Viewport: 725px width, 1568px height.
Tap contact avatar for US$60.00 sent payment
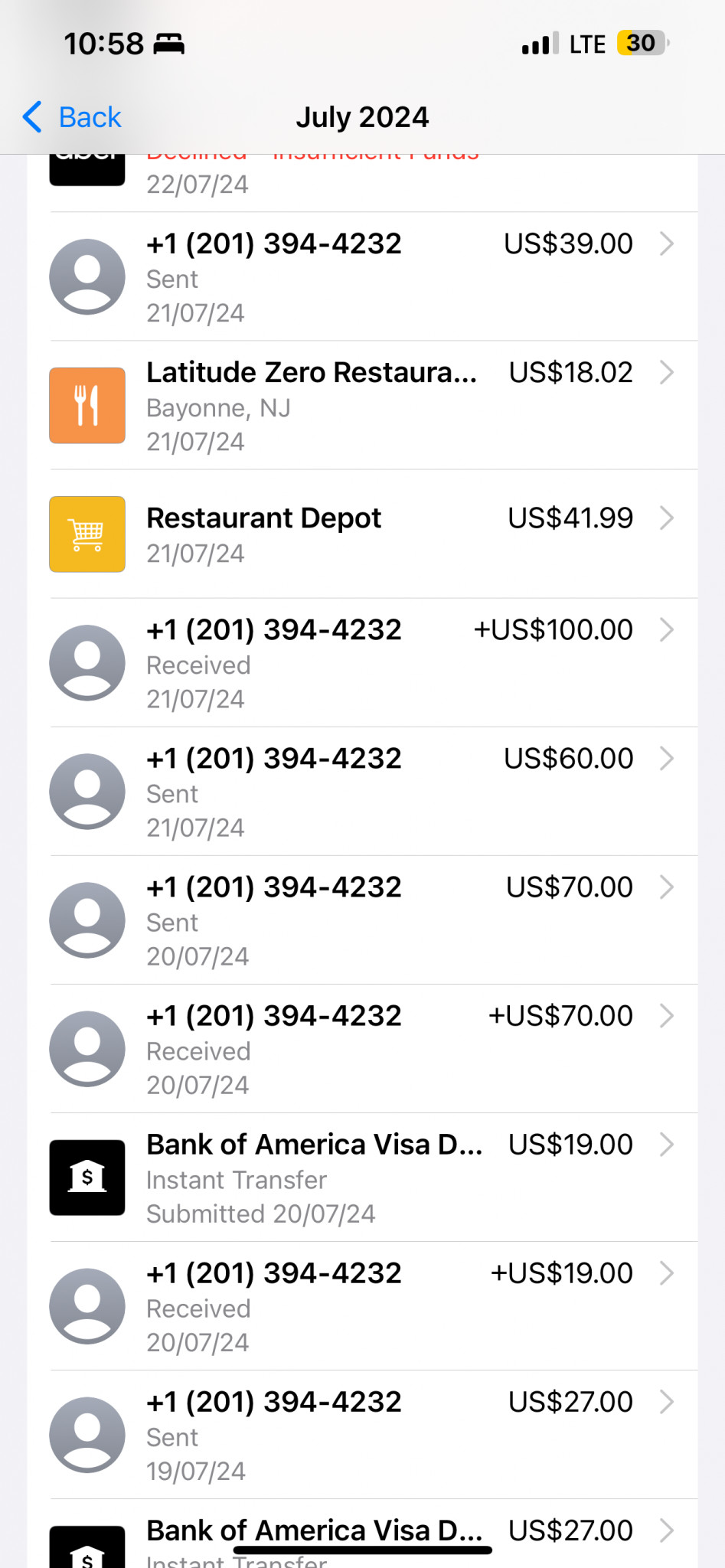87,791
